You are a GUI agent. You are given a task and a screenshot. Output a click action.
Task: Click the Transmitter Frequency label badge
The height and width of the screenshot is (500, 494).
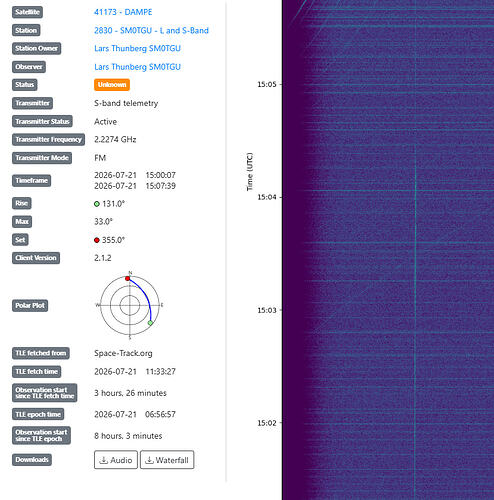[48, 139]
